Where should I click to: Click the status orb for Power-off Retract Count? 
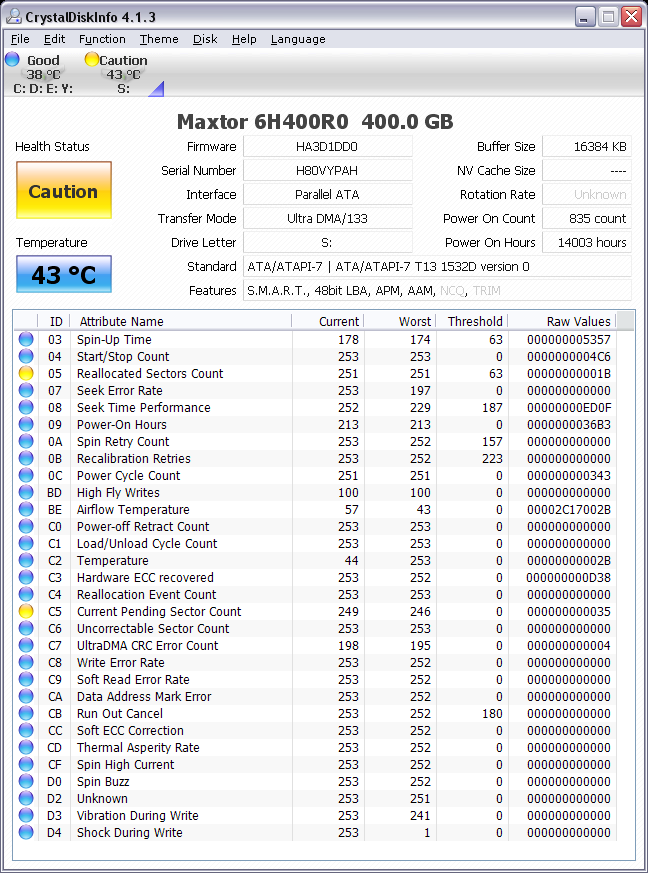point(26,526)
